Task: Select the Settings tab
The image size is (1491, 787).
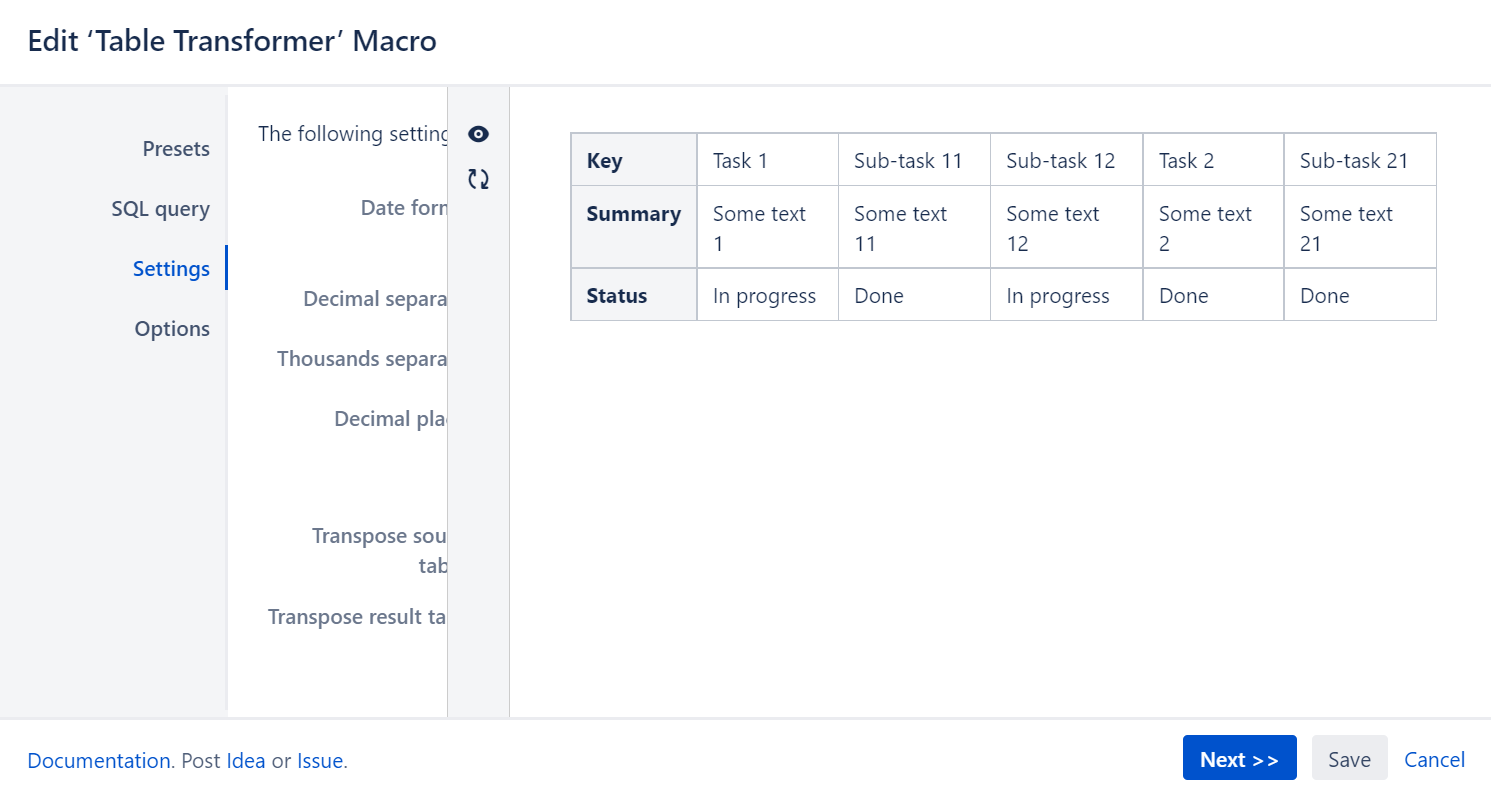Action: (171, 269)
